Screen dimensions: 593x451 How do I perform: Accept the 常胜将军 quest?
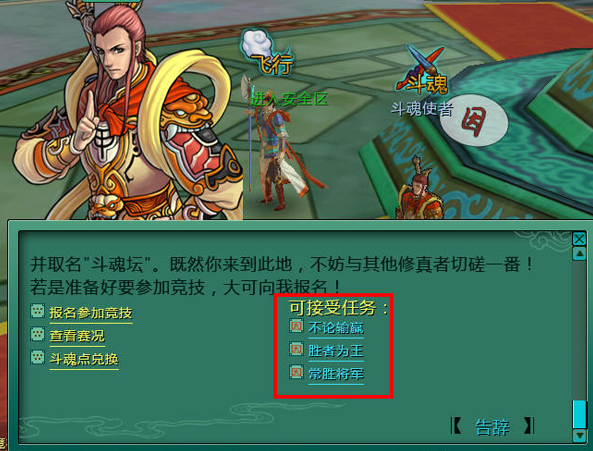tap(336, 374)
